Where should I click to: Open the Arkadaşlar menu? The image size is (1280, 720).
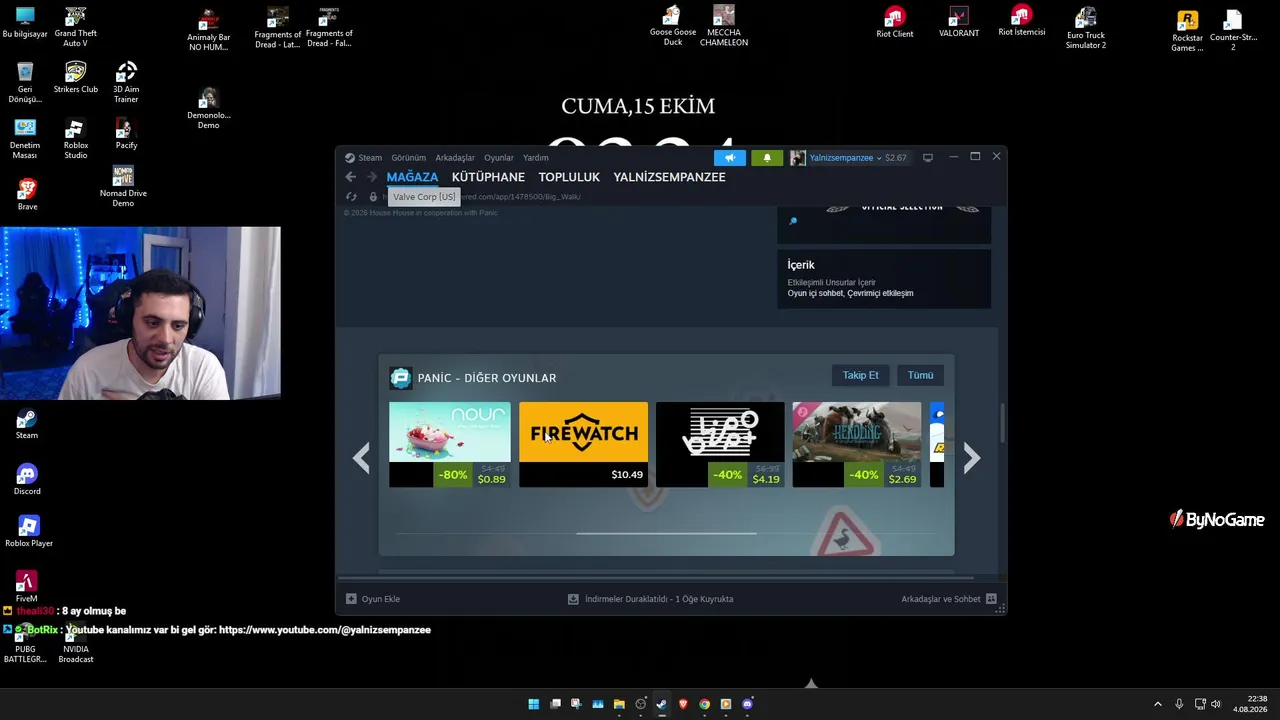tap(455, 158)
